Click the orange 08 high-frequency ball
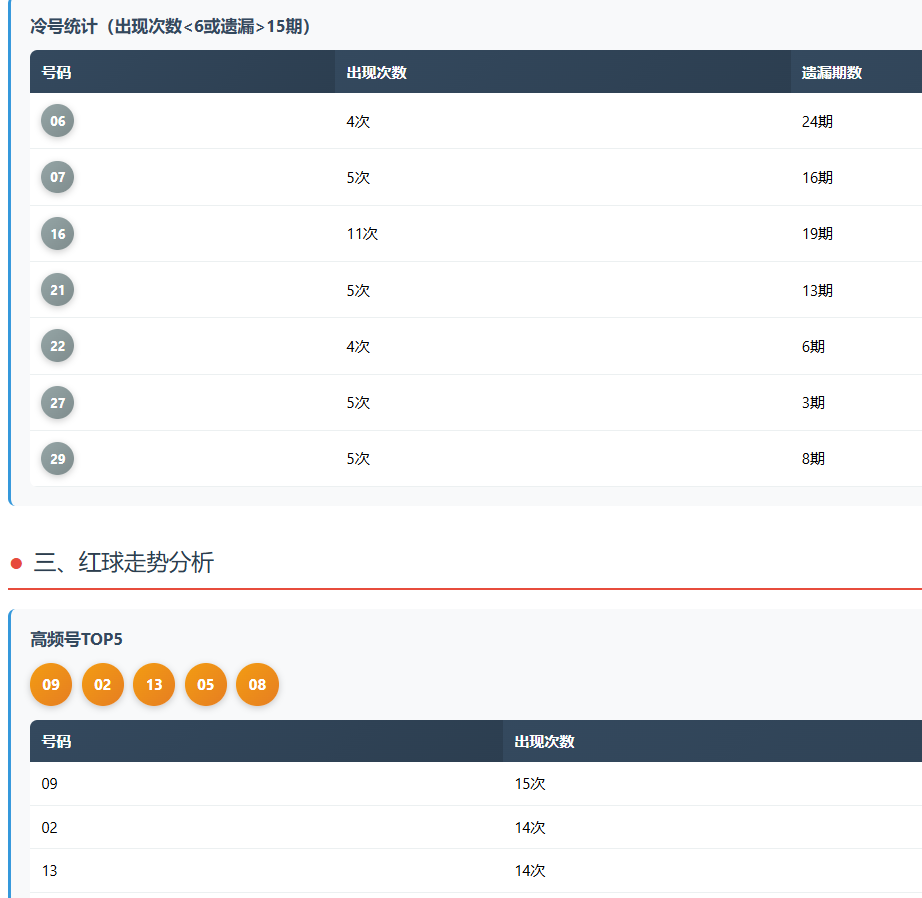This screenshot has width=922, height=898. tap(257, 685)
